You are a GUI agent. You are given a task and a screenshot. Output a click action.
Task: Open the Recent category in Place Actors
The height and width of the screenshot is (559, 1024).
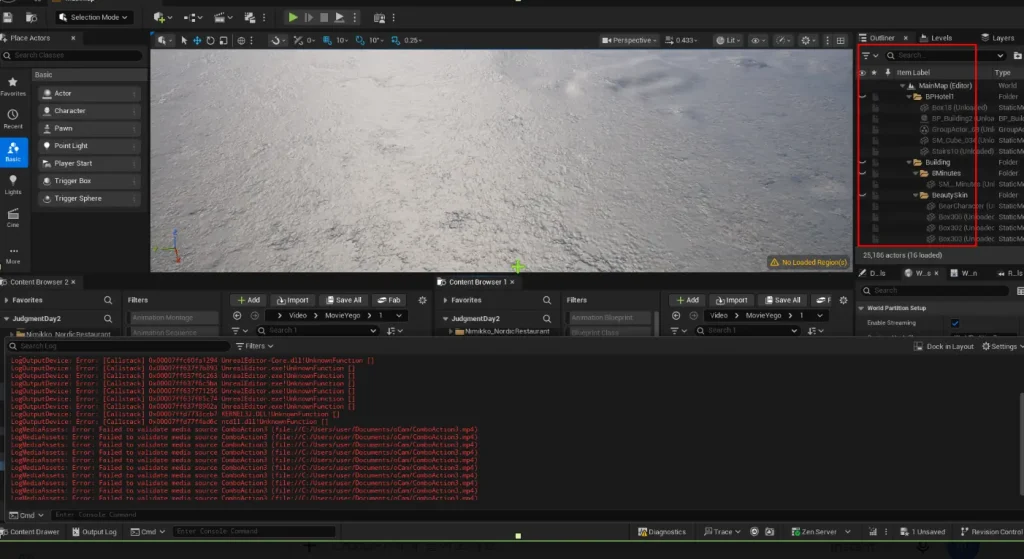coord(13,119)
